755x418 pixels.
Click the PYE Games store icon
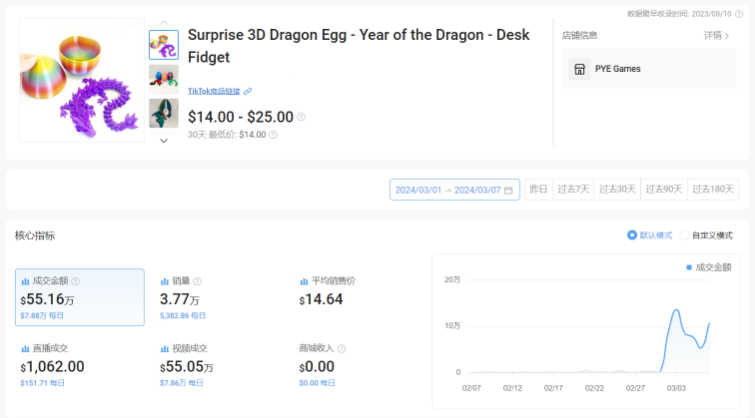tap(578, 69)
